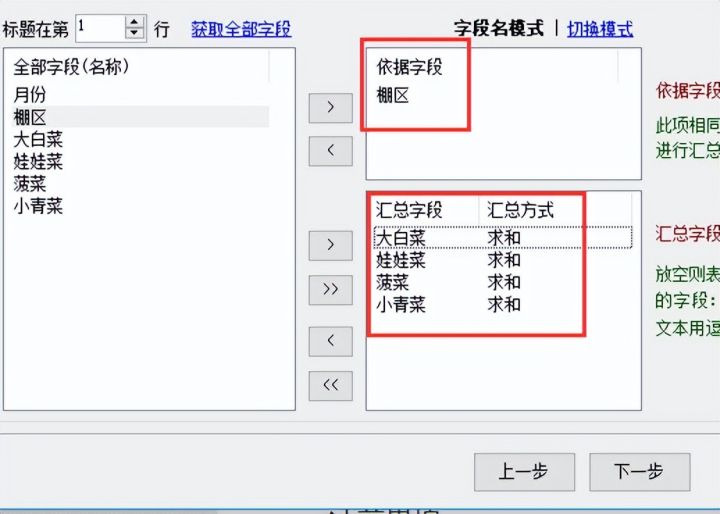Remove field from 依据字段 with < button

[331, 151]
